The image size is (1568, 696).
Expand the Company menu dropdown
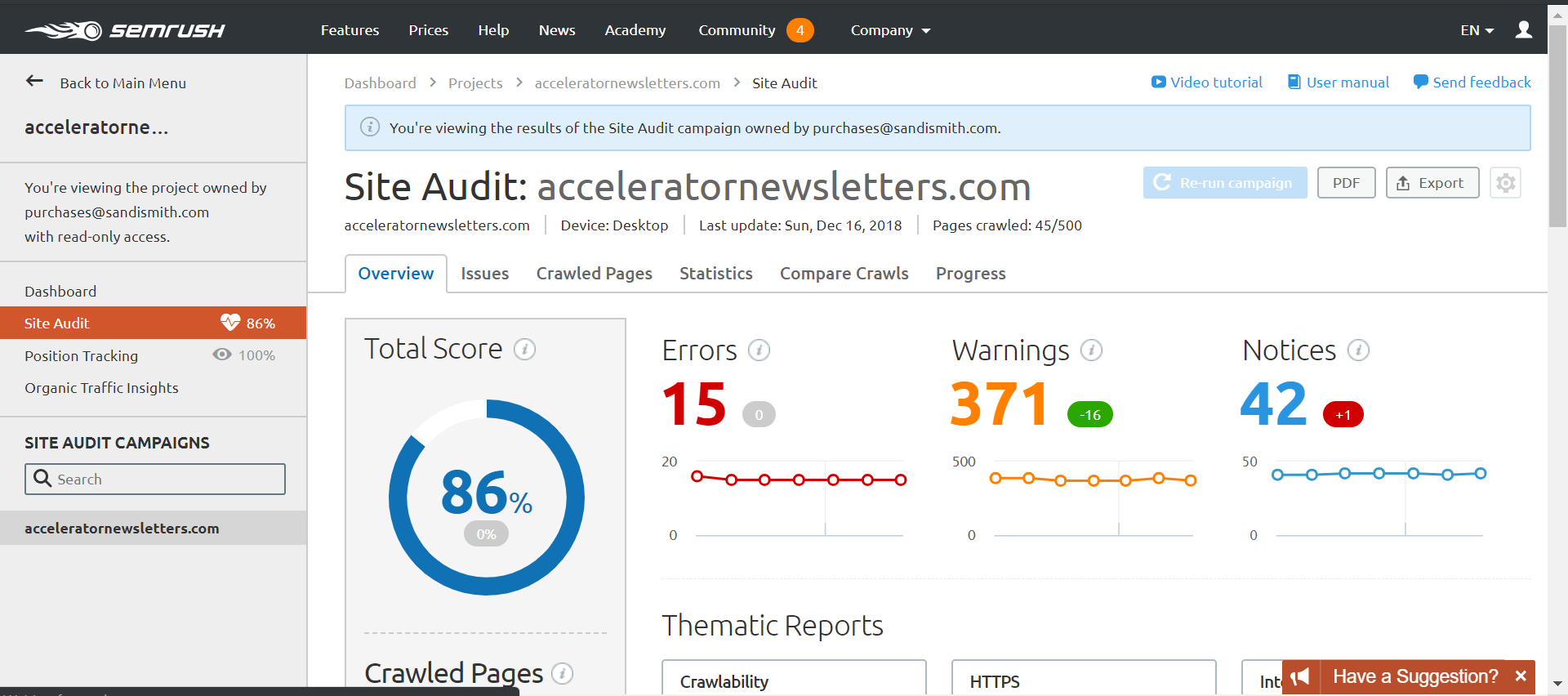click(x=890, y=30)
